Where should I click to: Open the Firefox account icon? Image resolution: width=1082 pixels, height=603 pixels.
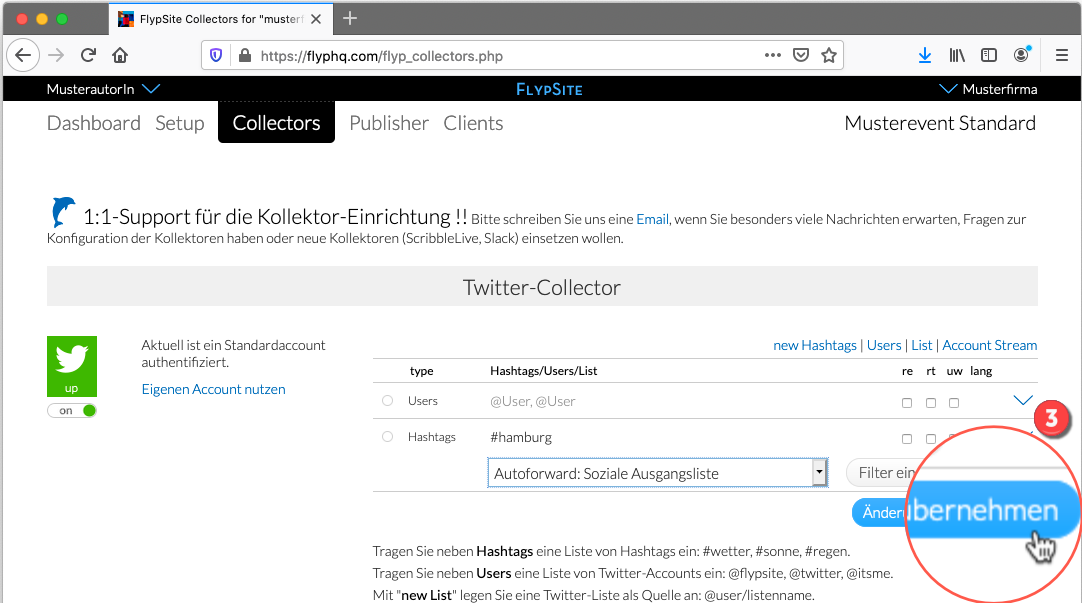(x=1021, y=55)
